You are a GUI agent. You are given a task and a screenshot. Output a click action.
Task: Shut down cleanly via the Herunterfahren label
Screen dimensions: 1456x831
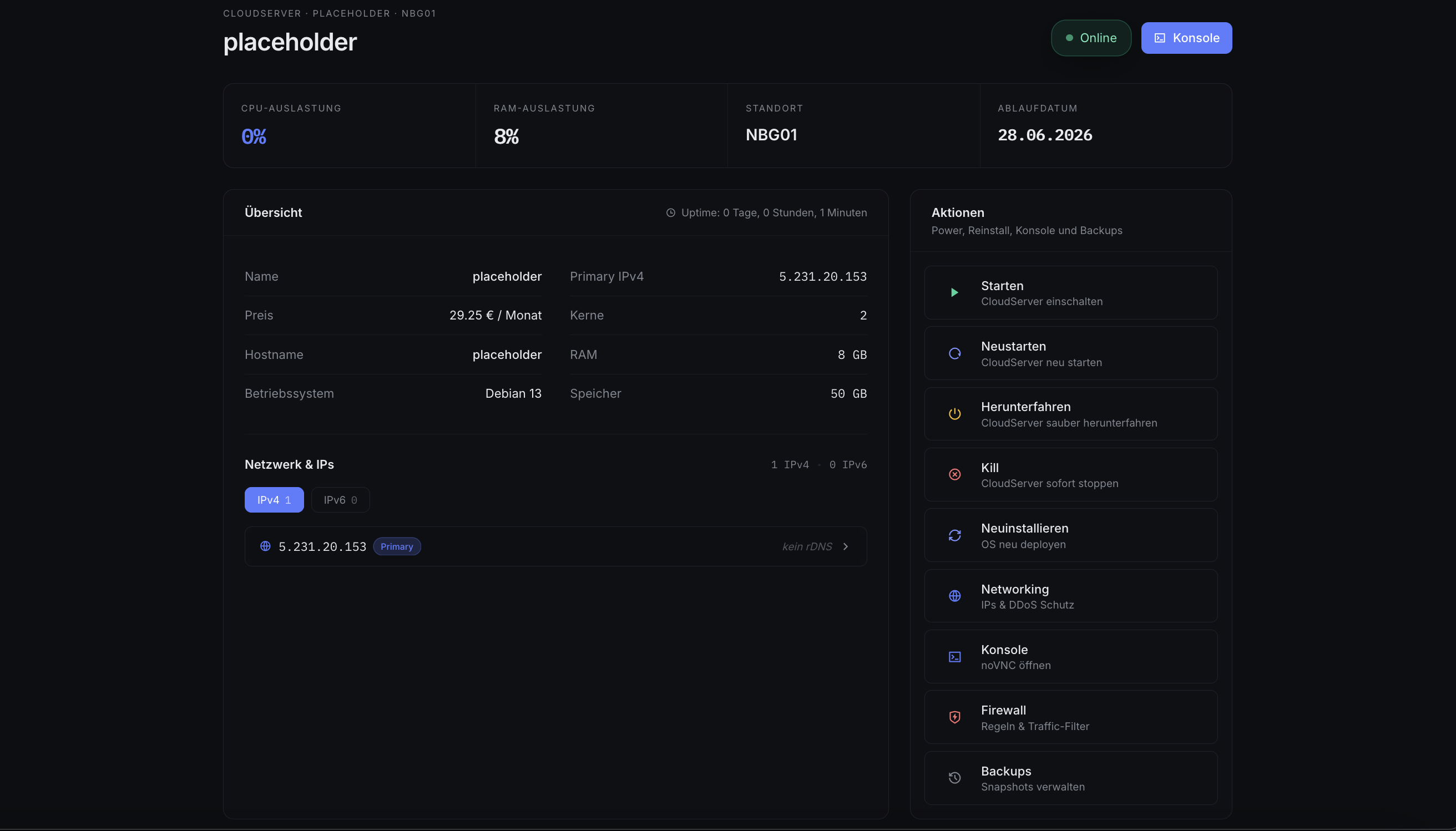(1025, 407)
